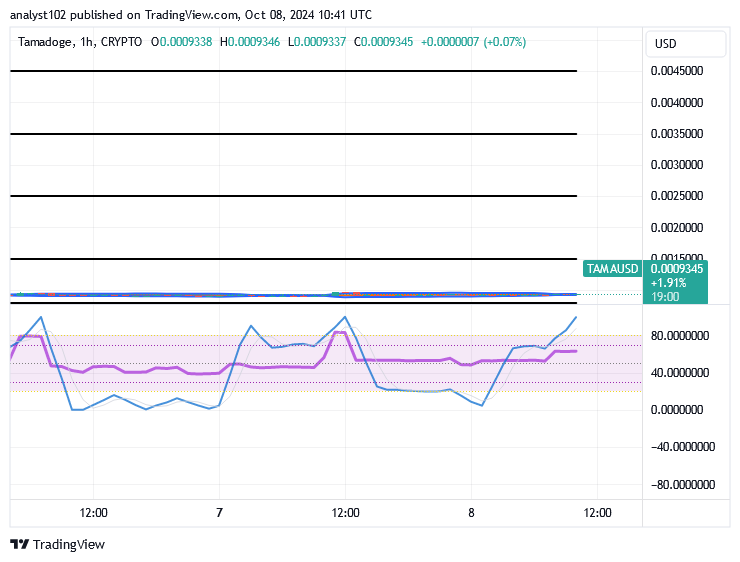Open the USD currency selector
Image resolution: width=740 pixels, height=562 pixels.
685,44
